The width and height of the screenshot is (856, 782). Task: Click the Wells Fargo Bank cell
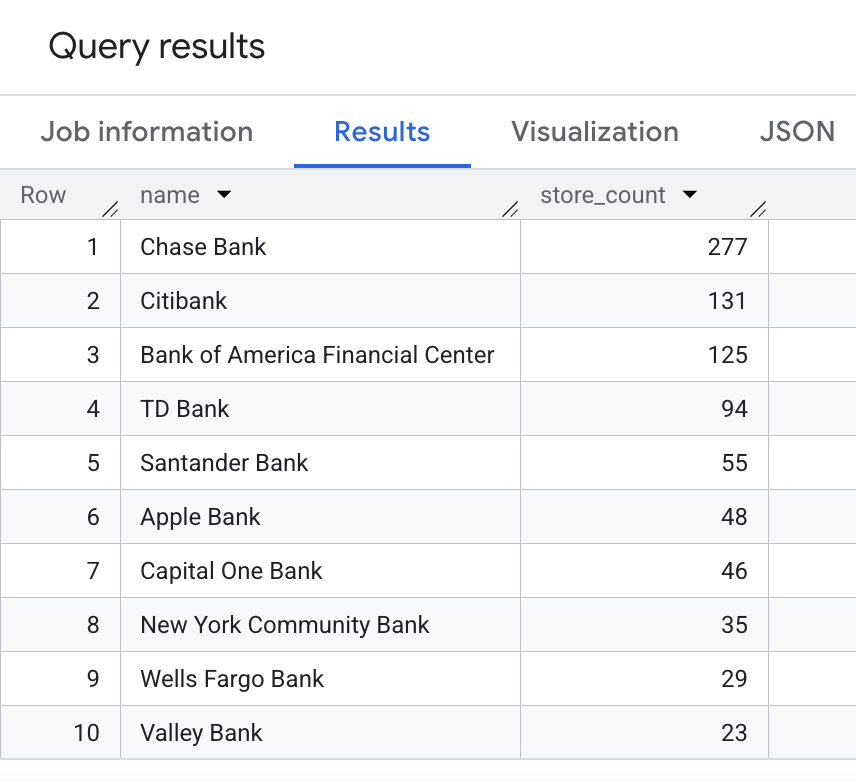coord(231,678)
